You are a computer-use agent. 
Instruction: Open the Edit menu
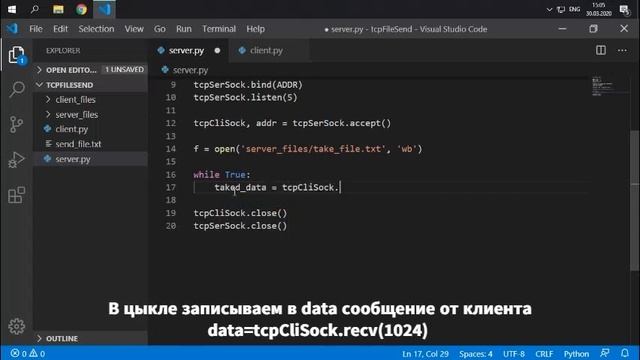[x=60, y=29]
